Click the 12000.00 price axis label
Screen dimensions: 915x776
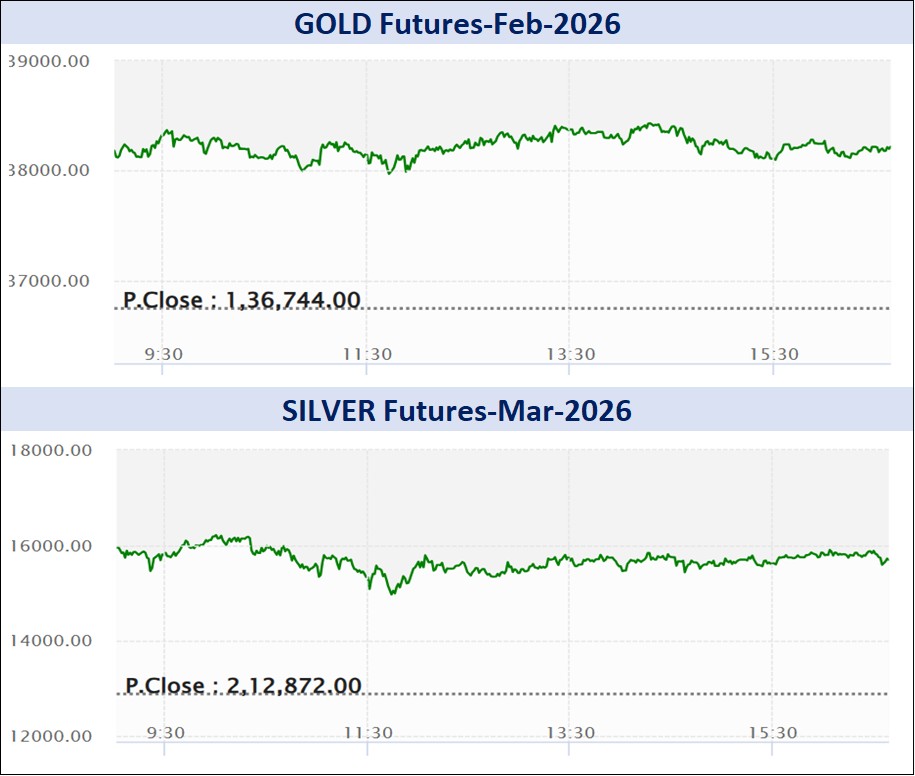click(49, 736)
